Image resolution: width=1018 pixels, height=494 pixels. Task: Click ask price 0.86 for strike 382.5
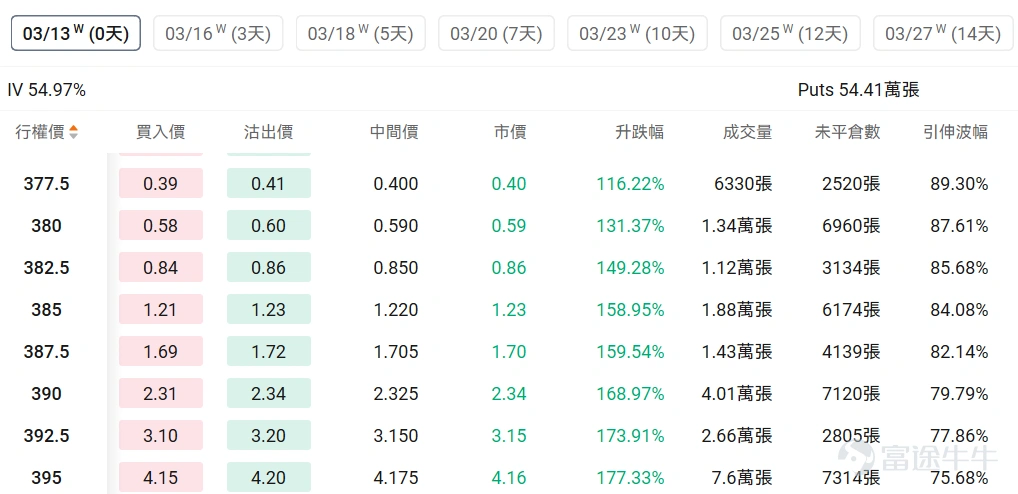point(269,267)
